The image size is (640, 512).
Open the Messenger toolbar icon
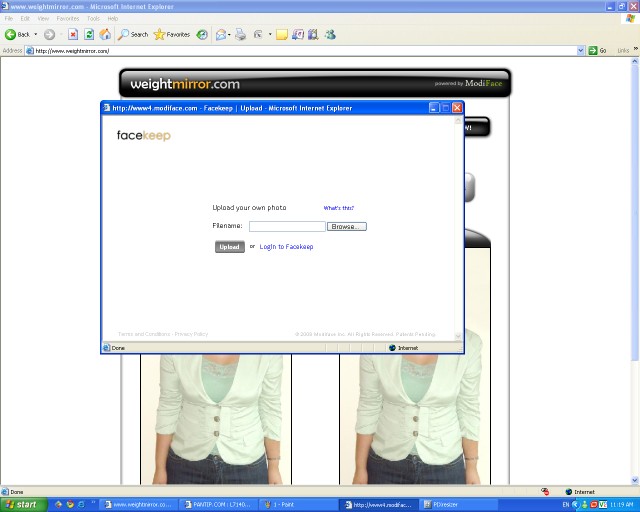330,35
